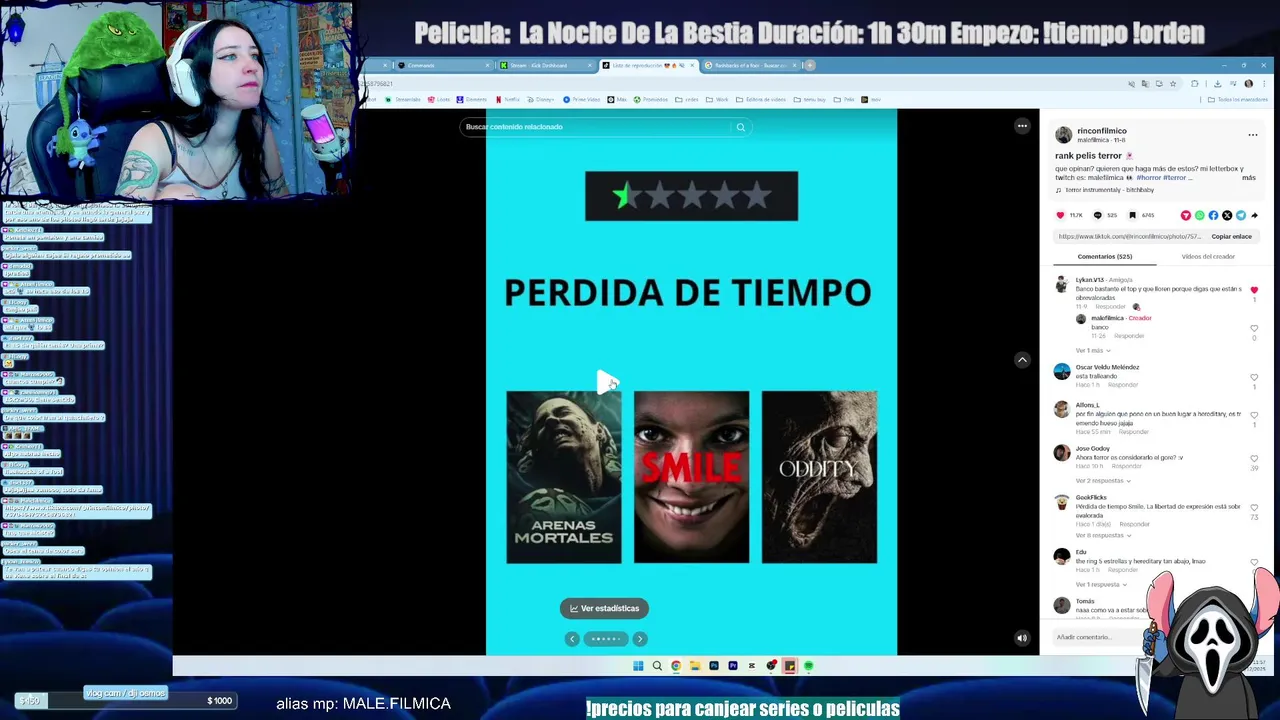Click the Smile movie poster
Screen dimensions: 1280x720
point(691,477)
